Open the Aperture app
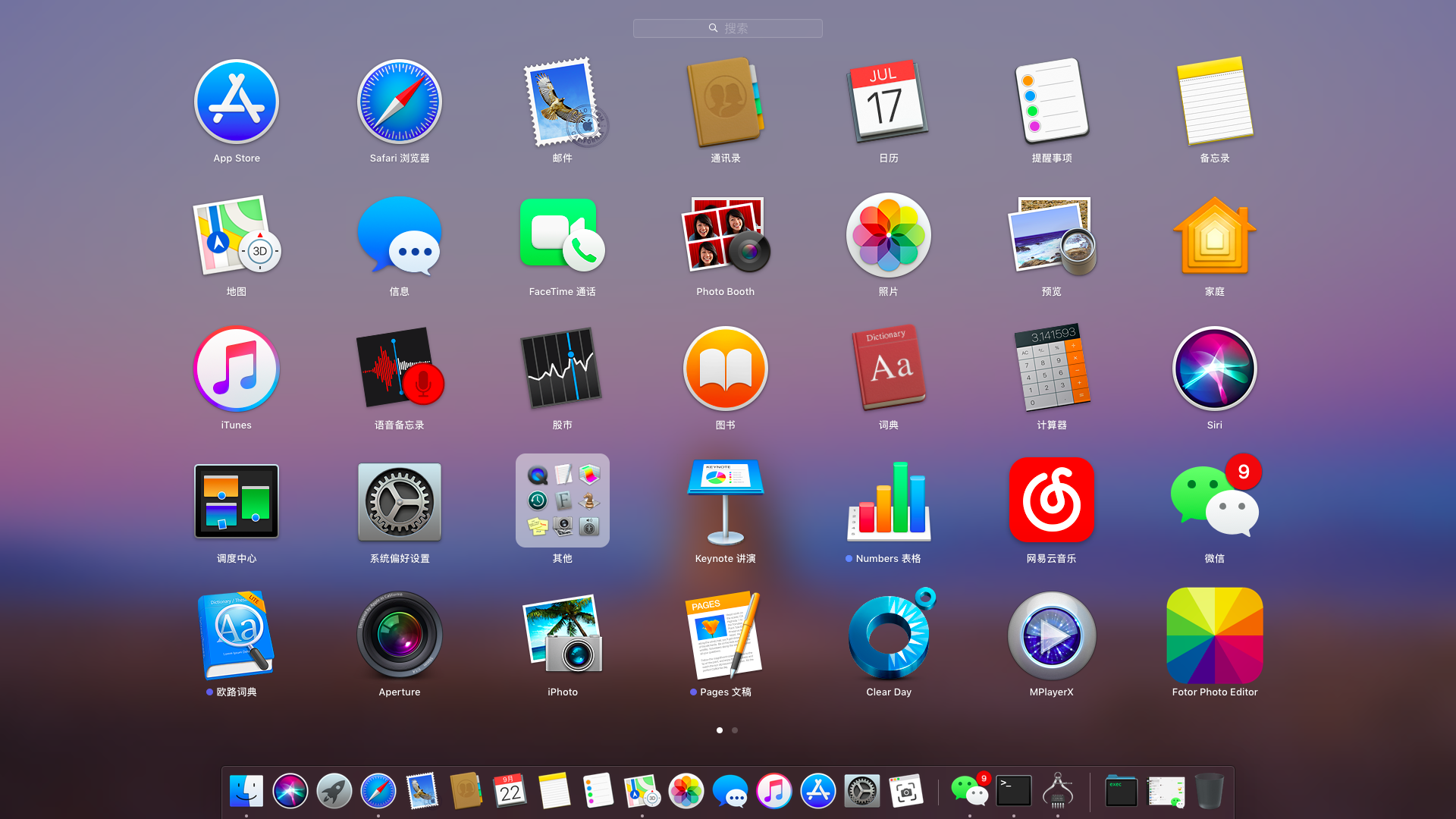The height and width of the screenshot is (819, 1456). 400,635
